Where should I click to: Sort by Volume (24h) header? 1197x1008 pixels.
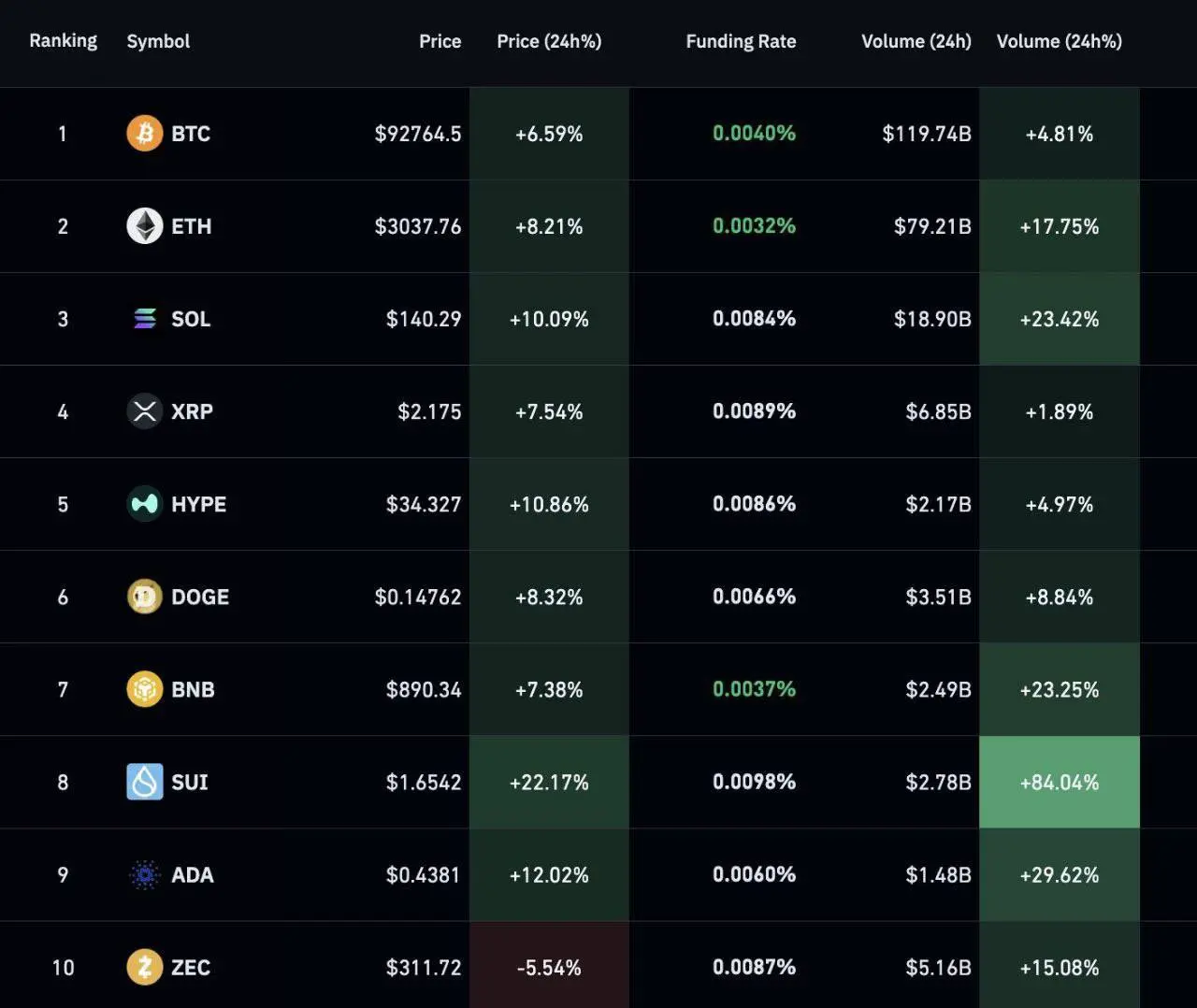[916, 41]
